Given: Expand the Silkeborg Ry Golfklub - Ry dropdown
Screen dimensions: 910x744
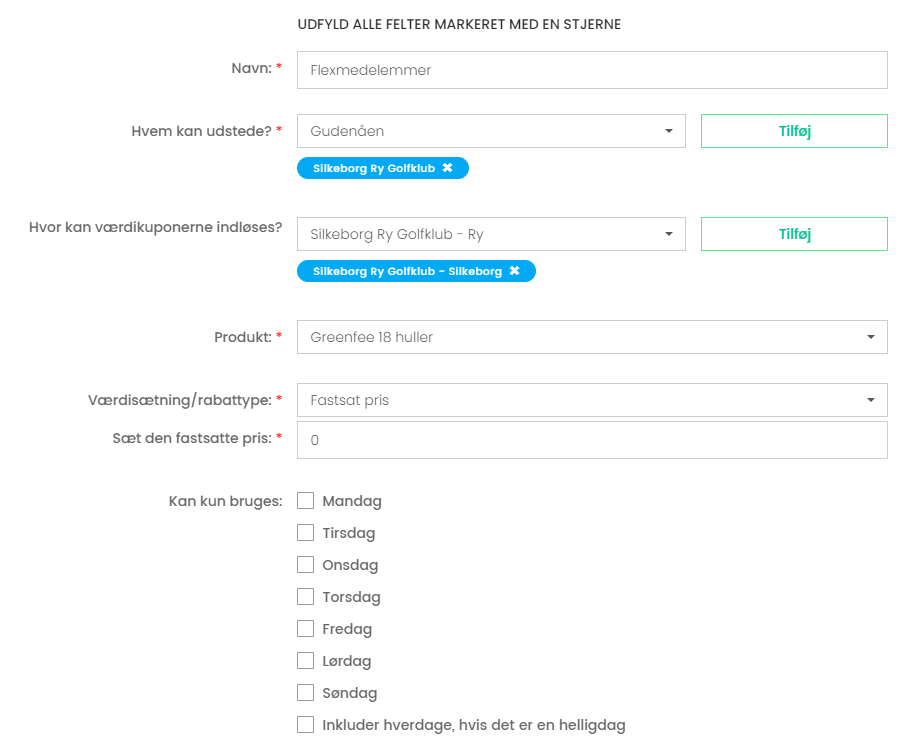Looking at the screenshot, I should tap(491, 234).
